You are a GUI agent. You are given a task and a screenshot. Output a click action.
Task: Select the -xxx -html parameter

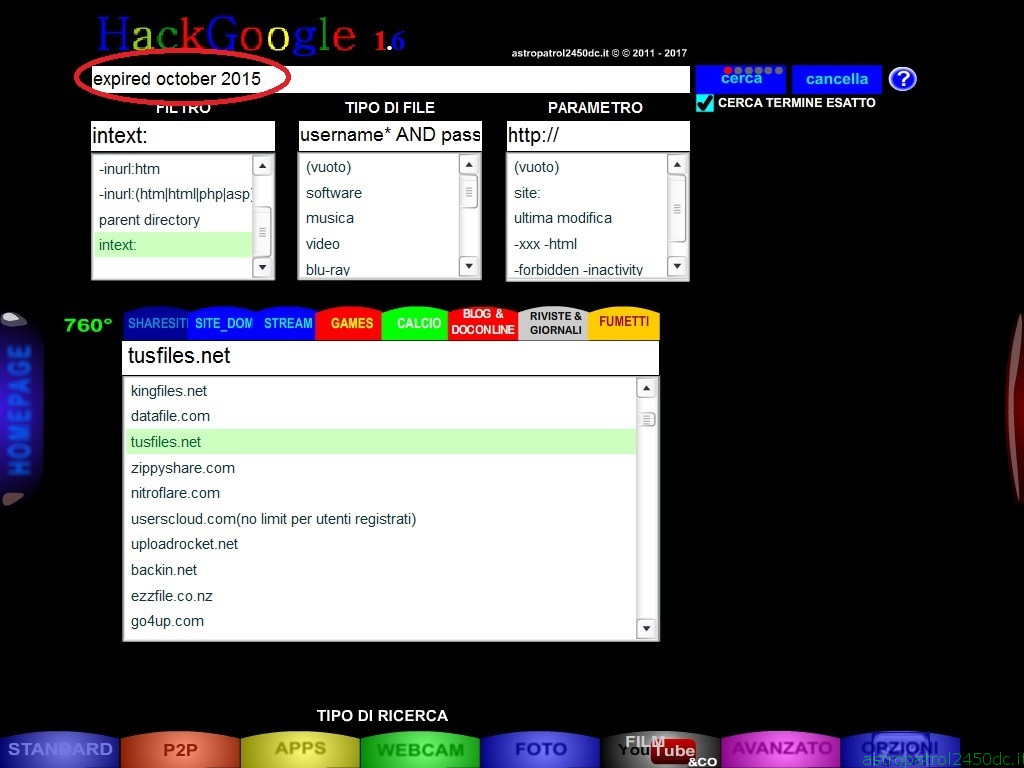(x=588, y=244)
